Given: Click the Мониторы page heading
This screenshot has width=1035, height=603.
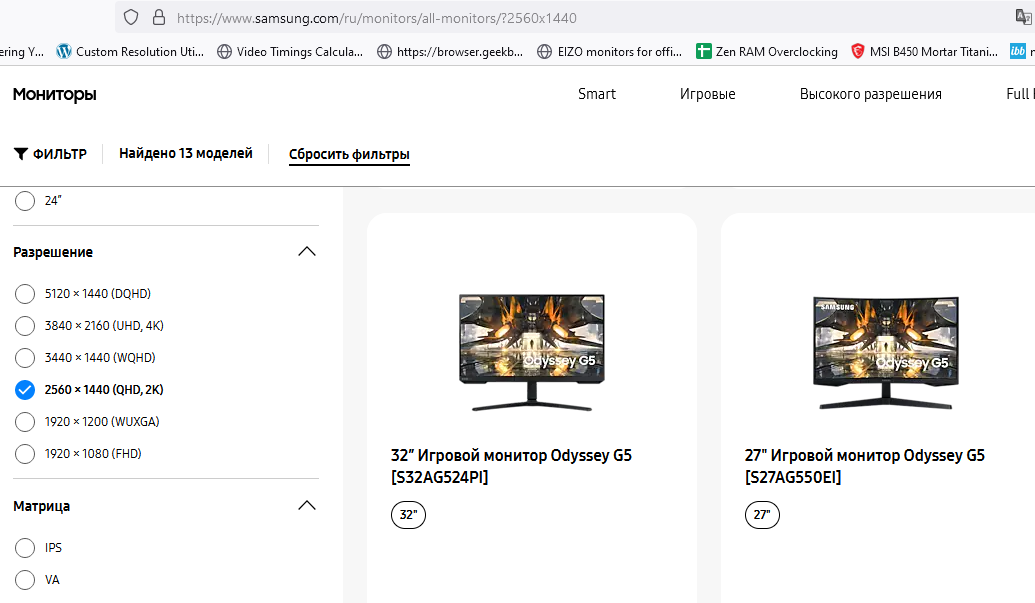Looking at the screenshot, I should (x=55, y=94).
